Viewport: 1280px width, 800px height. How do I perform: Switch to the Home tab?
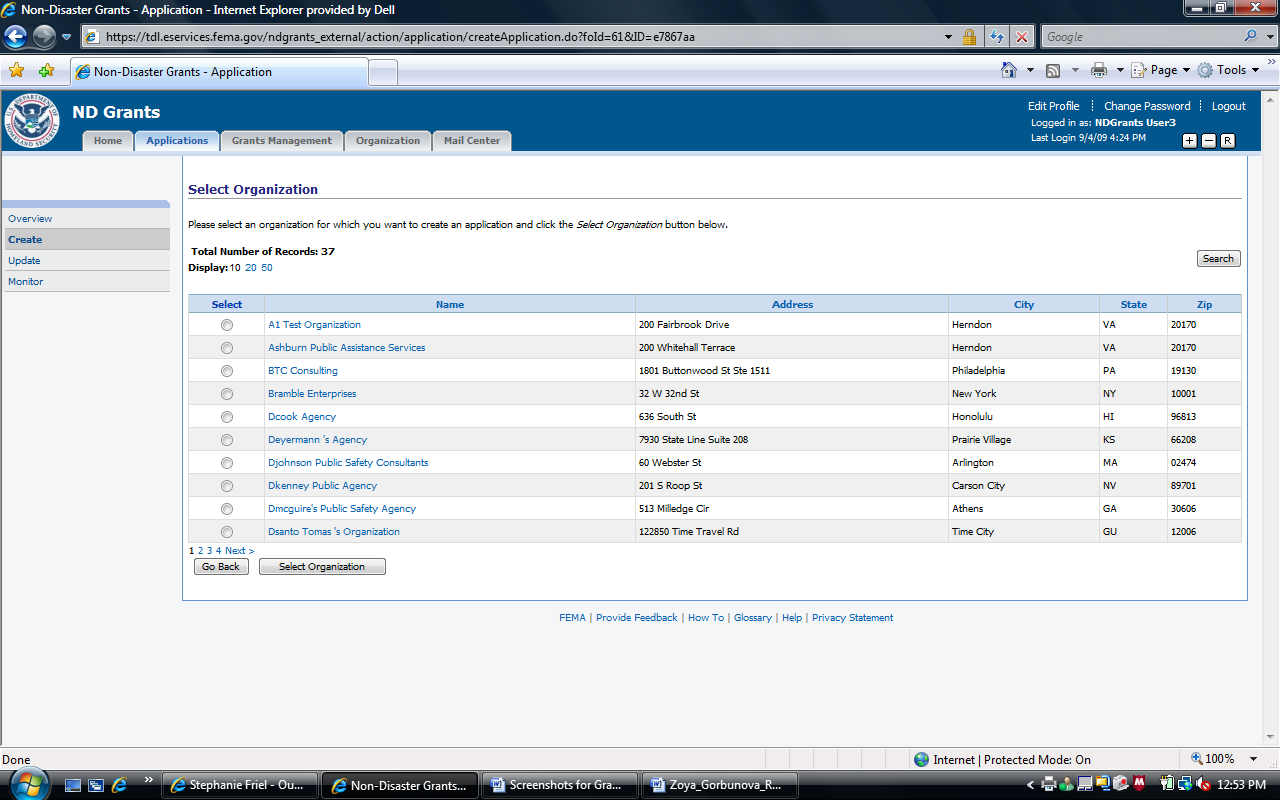(x=108, y=141)
